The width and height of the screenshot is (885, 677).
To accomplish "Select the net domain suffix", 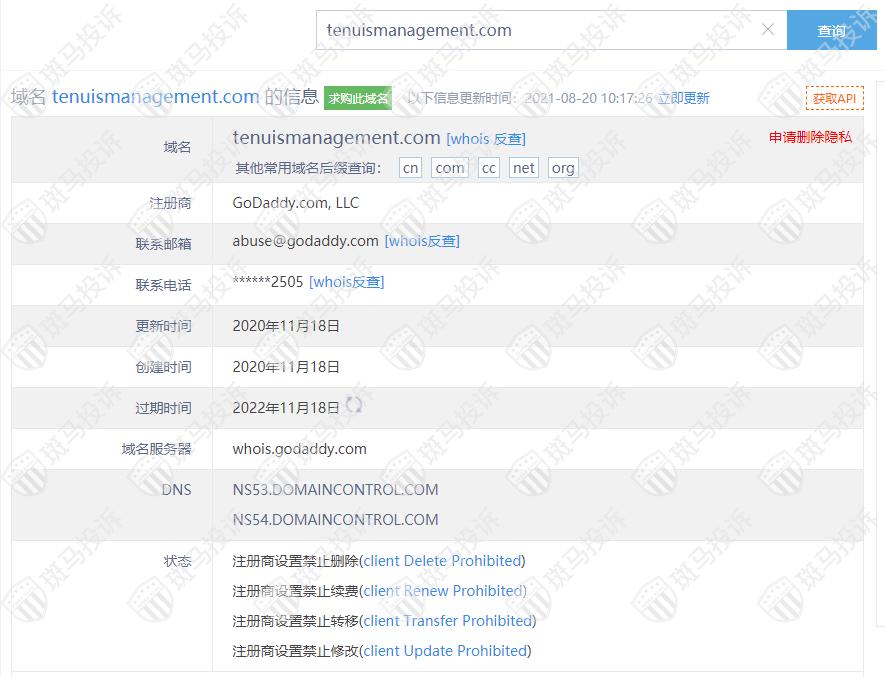I will coord(523,168).
